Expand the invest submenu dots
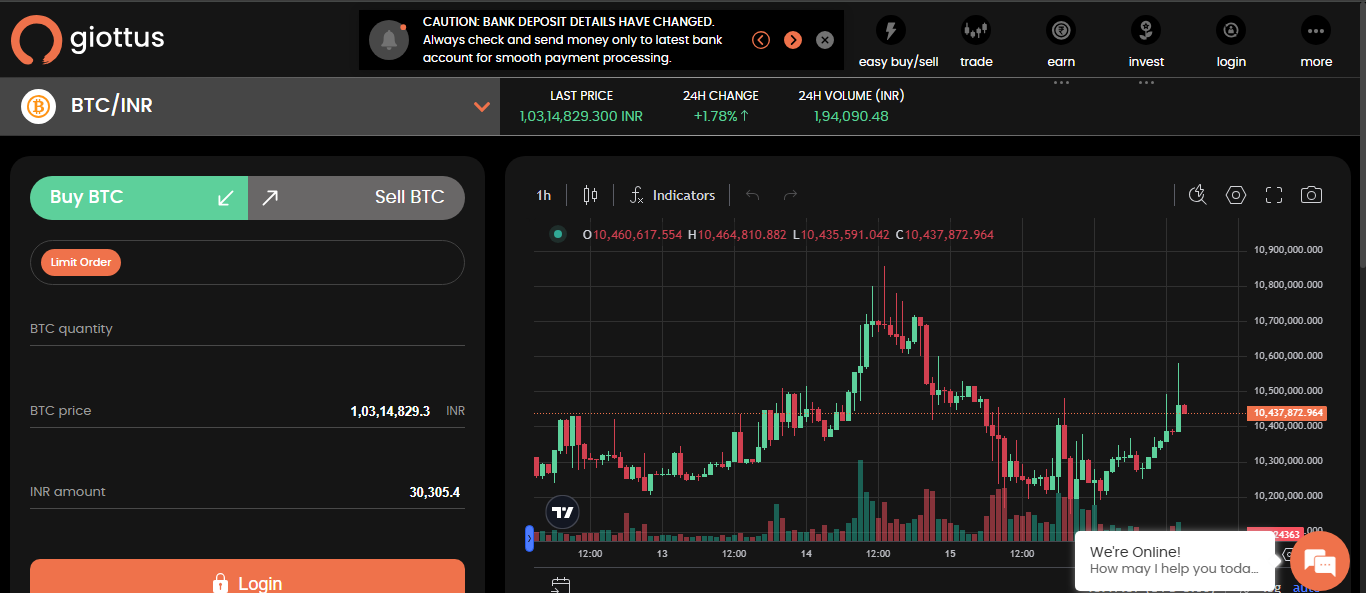The image size is (1366, 593). [x=1146, y=83]
